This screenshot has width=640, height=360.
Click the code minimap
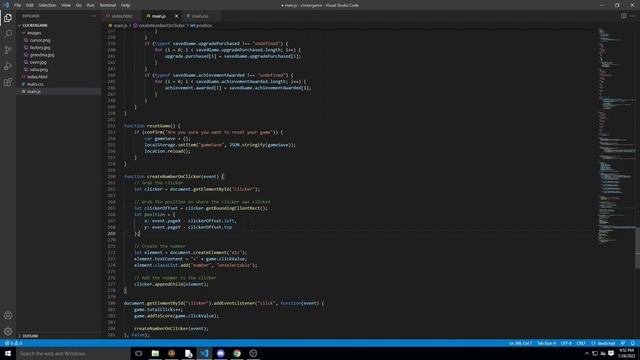click(x=616, y=135)
